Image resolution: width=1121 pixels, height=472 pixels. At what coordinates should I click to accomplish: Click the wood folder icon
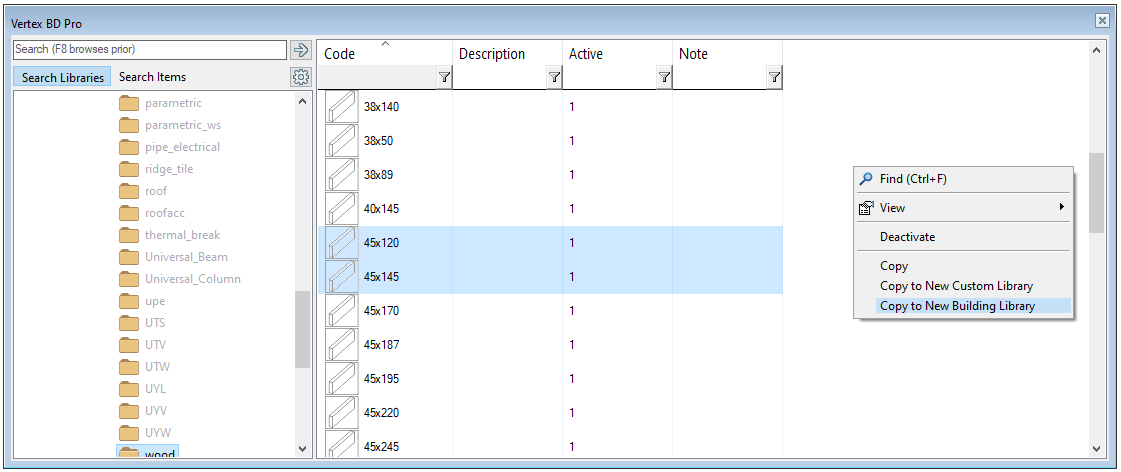point(129,454)
